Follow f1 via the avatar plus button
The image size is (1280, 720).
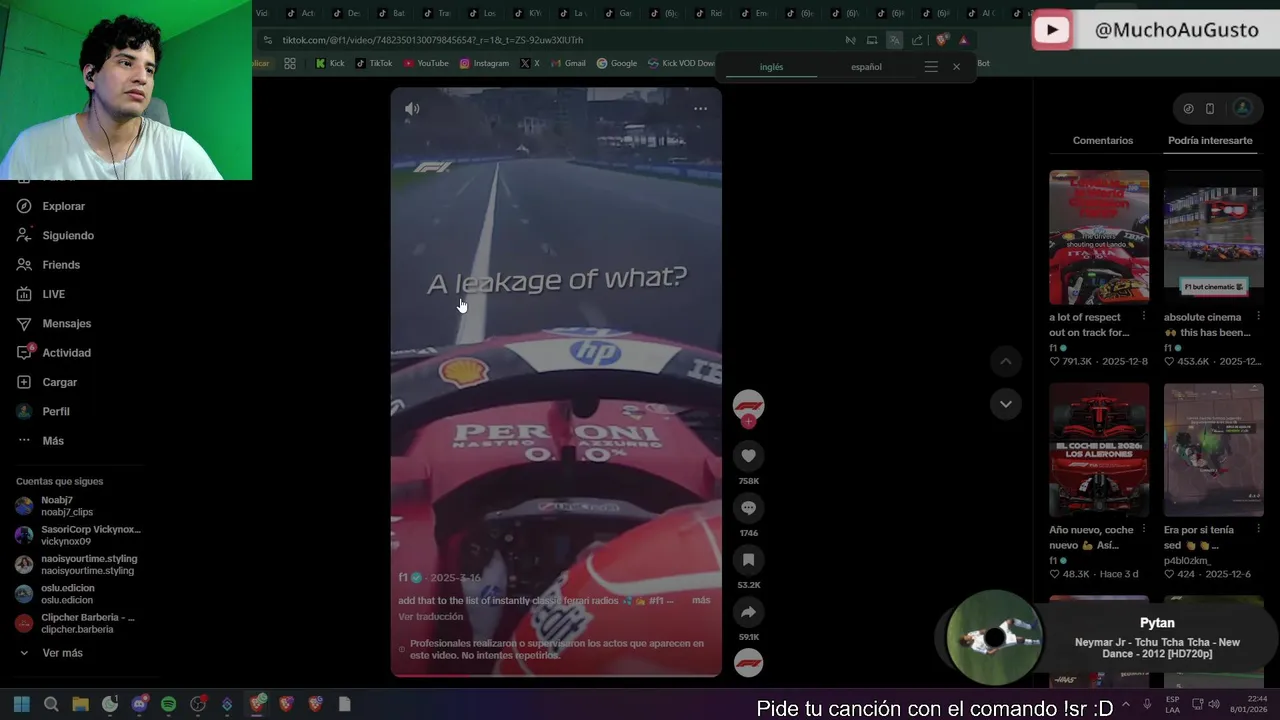[748, 421]
